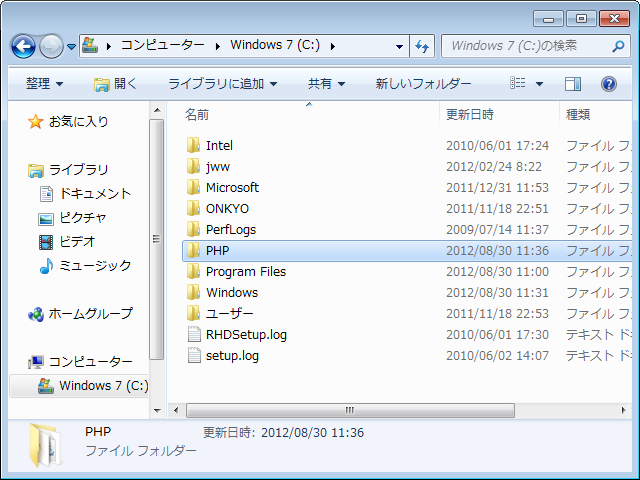Click folder icon next to ONKYO

click(x=193, y=208)
